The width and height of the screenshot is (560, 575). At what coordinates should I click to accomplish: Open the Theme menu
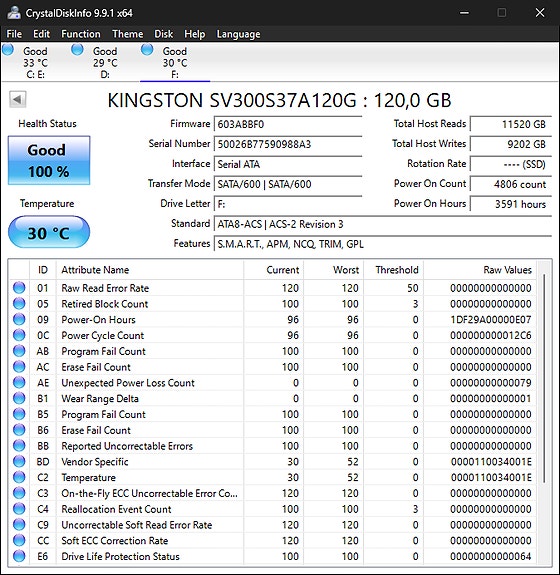pos(128,34)
